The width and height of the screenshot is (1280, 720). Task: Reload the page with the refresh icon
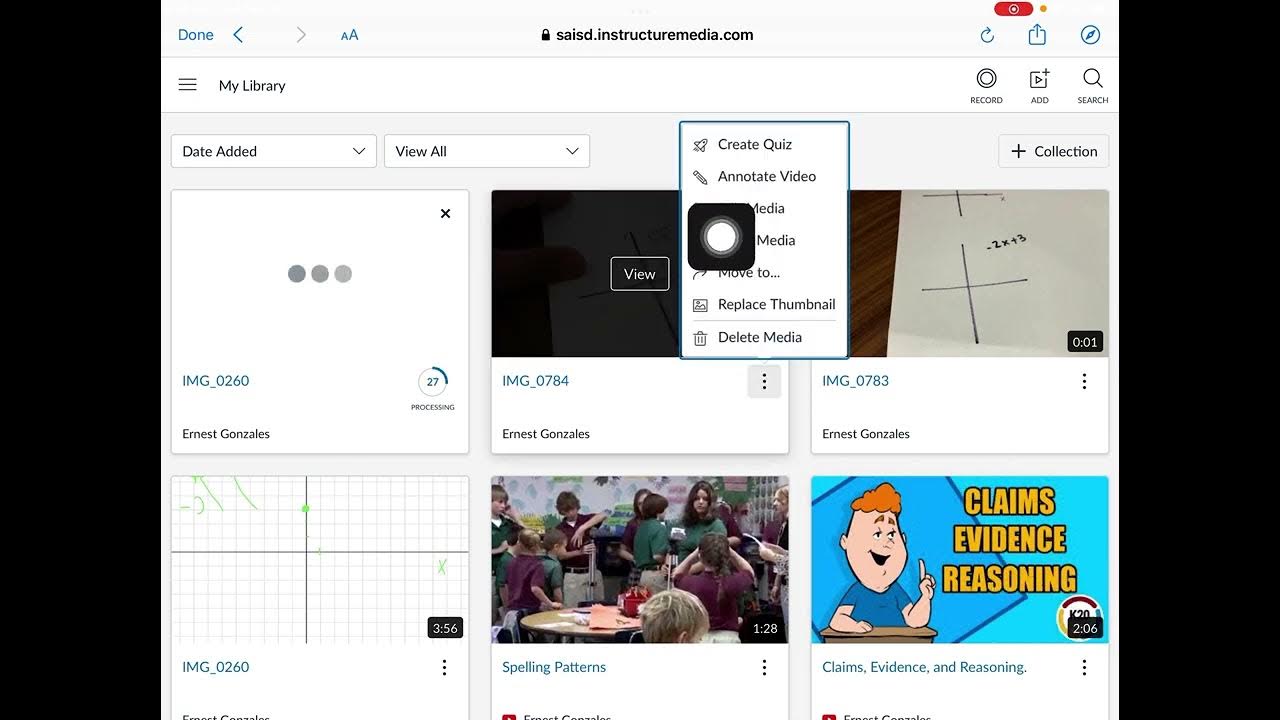point(987,35)
